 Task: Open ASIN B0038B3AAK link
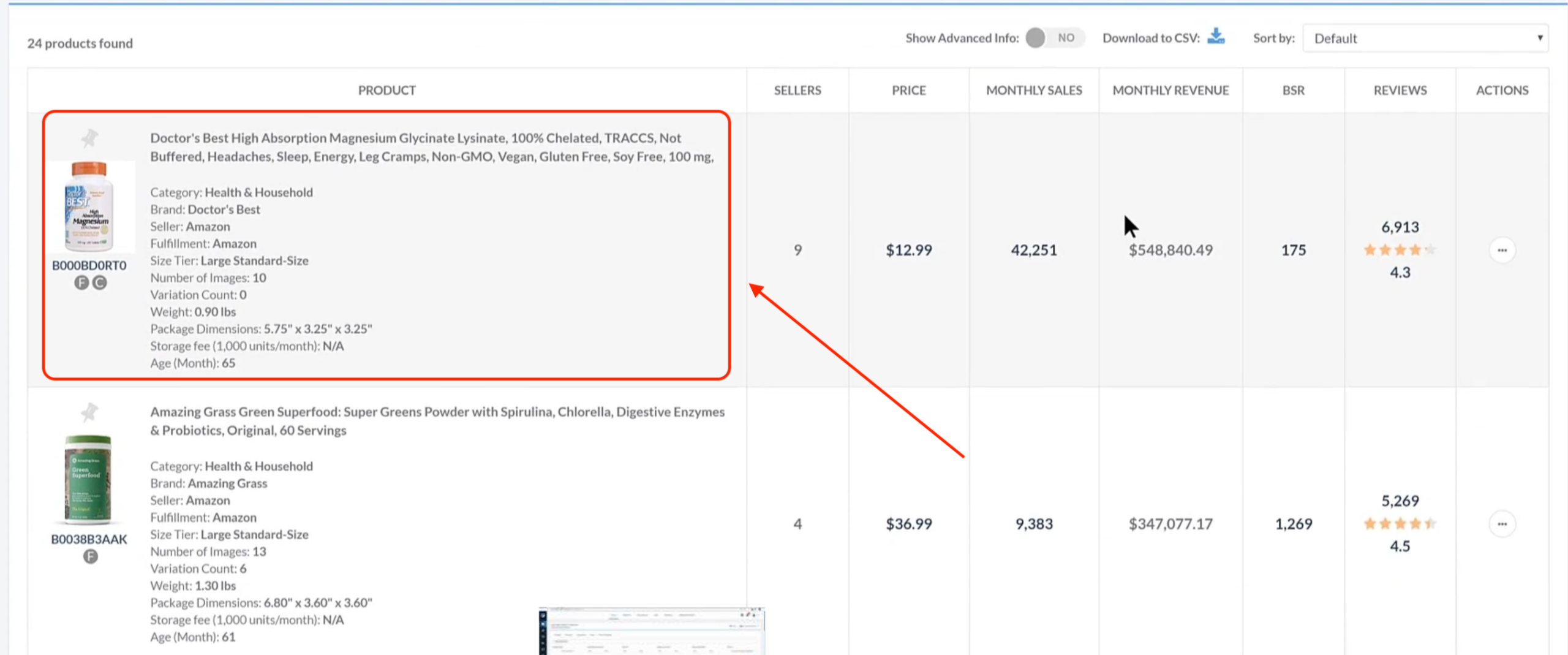click(x=89, y=539)
